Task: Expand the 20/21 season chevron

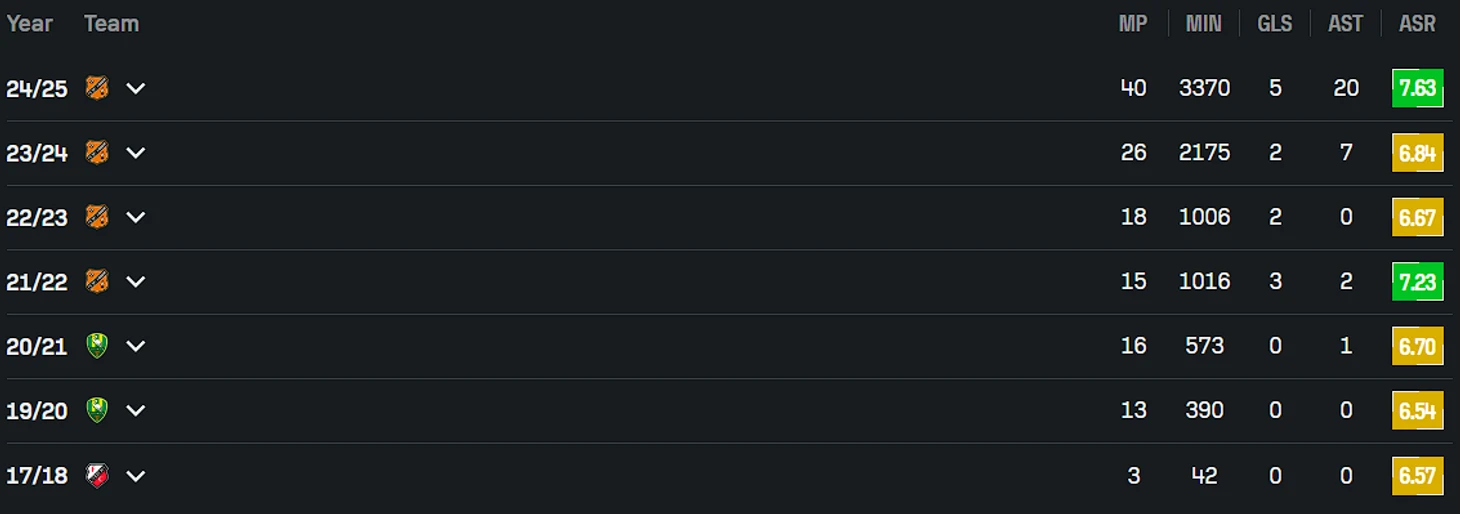Action: click(x=136, y=346)
